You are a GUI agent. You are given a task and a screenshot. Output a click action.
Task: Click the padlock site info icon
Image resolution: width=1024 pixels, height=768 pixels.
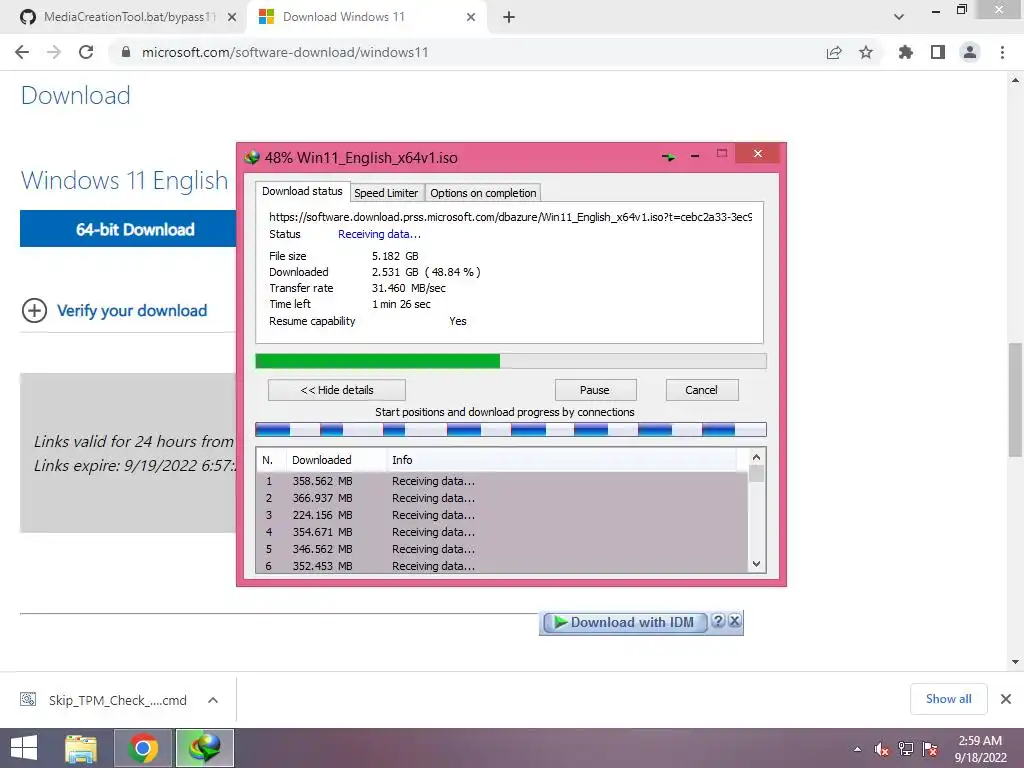pyautogui.click(x=126, y=52)
